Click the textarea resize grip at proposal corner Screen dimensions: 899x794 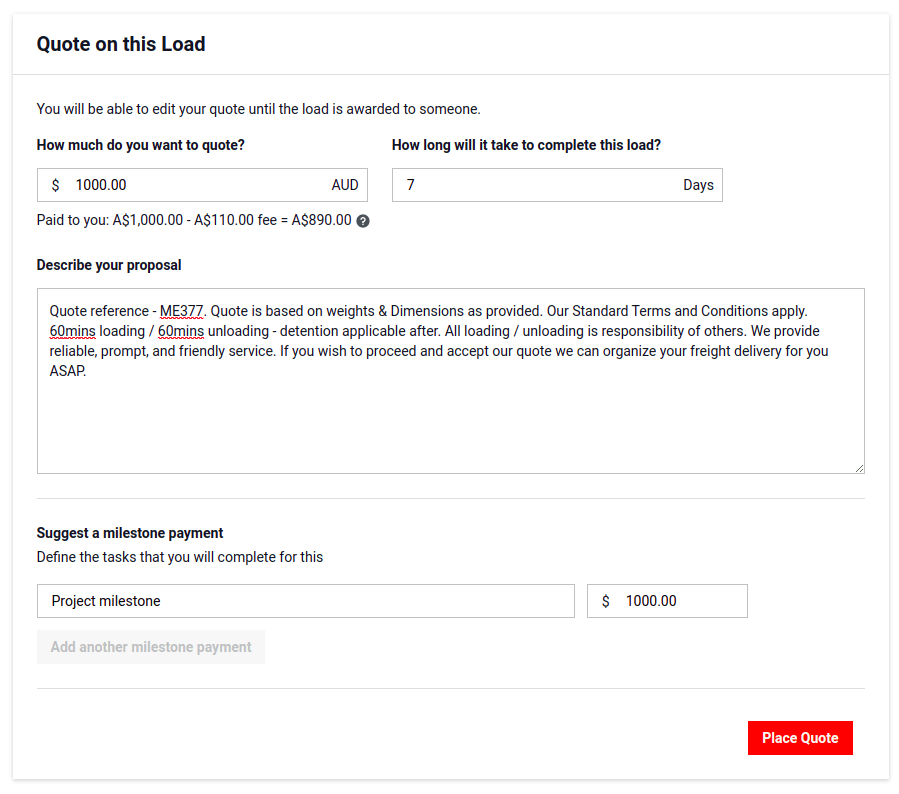[860, 467]
